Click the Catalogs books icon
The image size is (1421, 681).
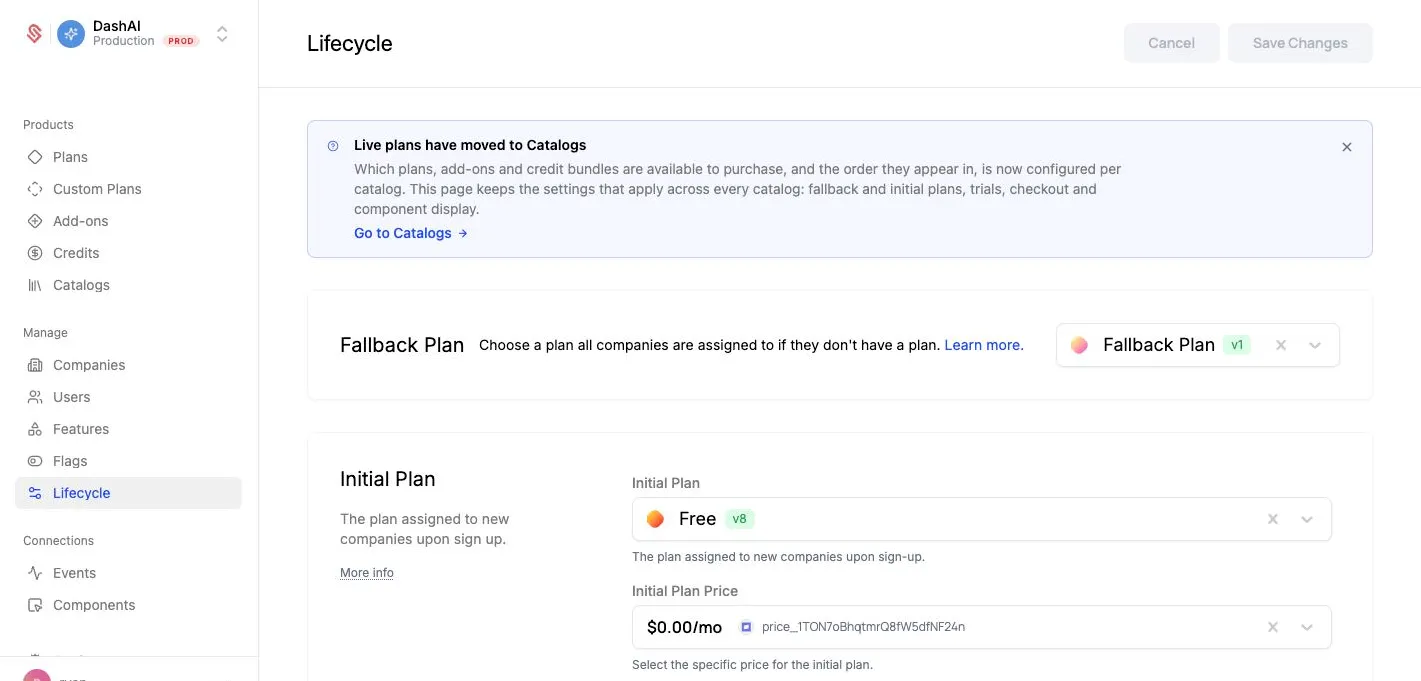(35, 285)
